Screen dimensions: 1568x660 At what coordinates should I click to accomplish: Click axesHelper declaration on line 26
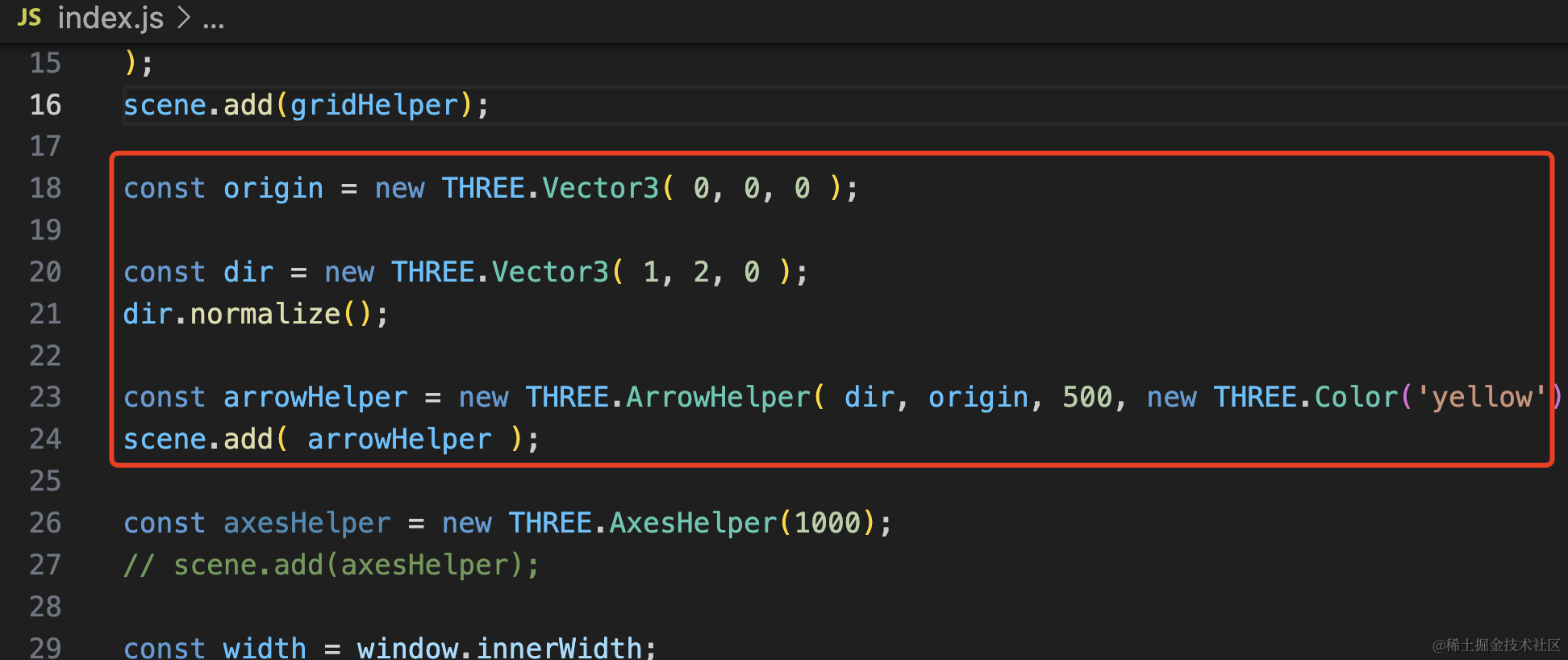307,523
